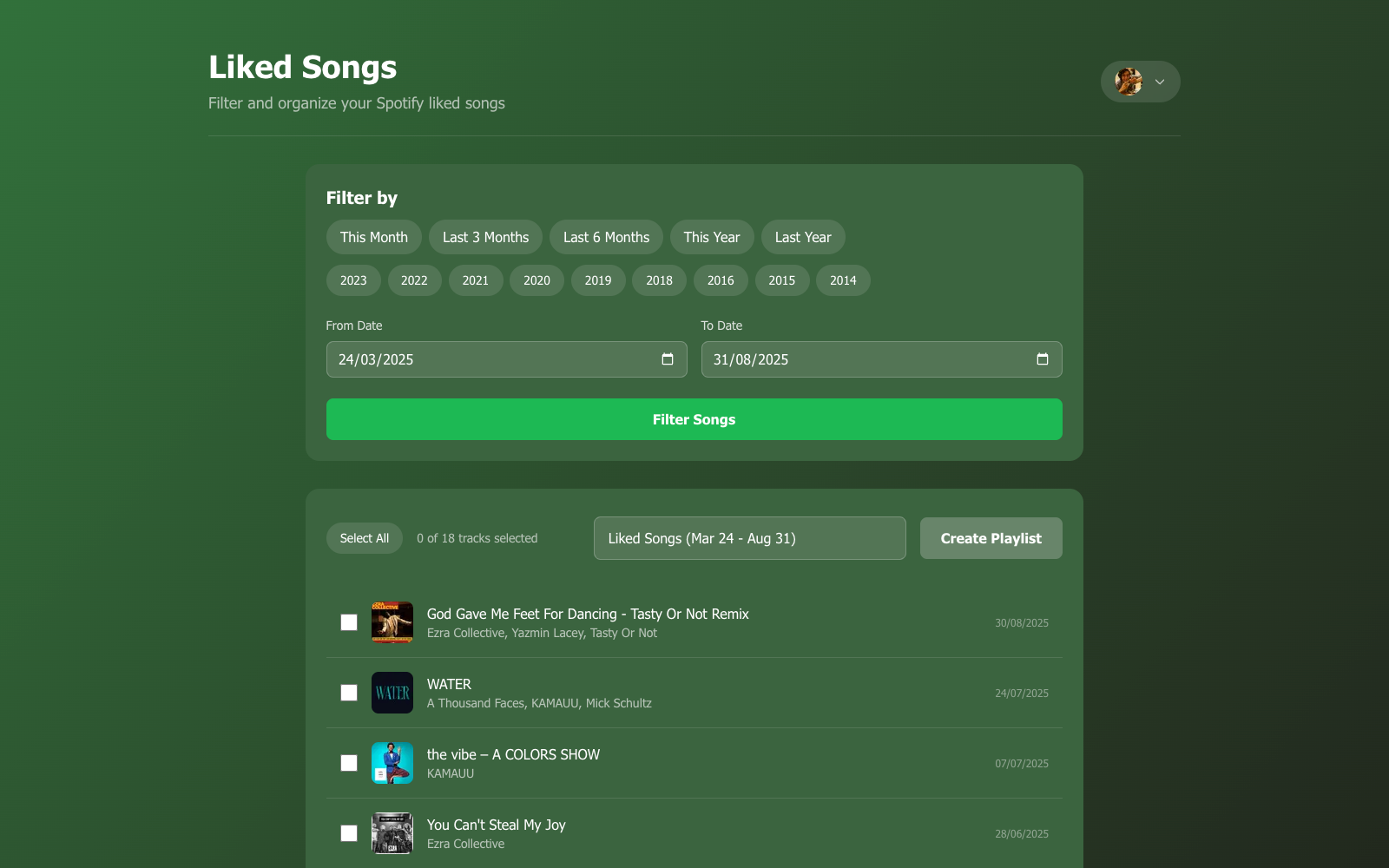The image size is (1389, 868).
Task: Click the user profile avatar
Action: coord(1129,82)
